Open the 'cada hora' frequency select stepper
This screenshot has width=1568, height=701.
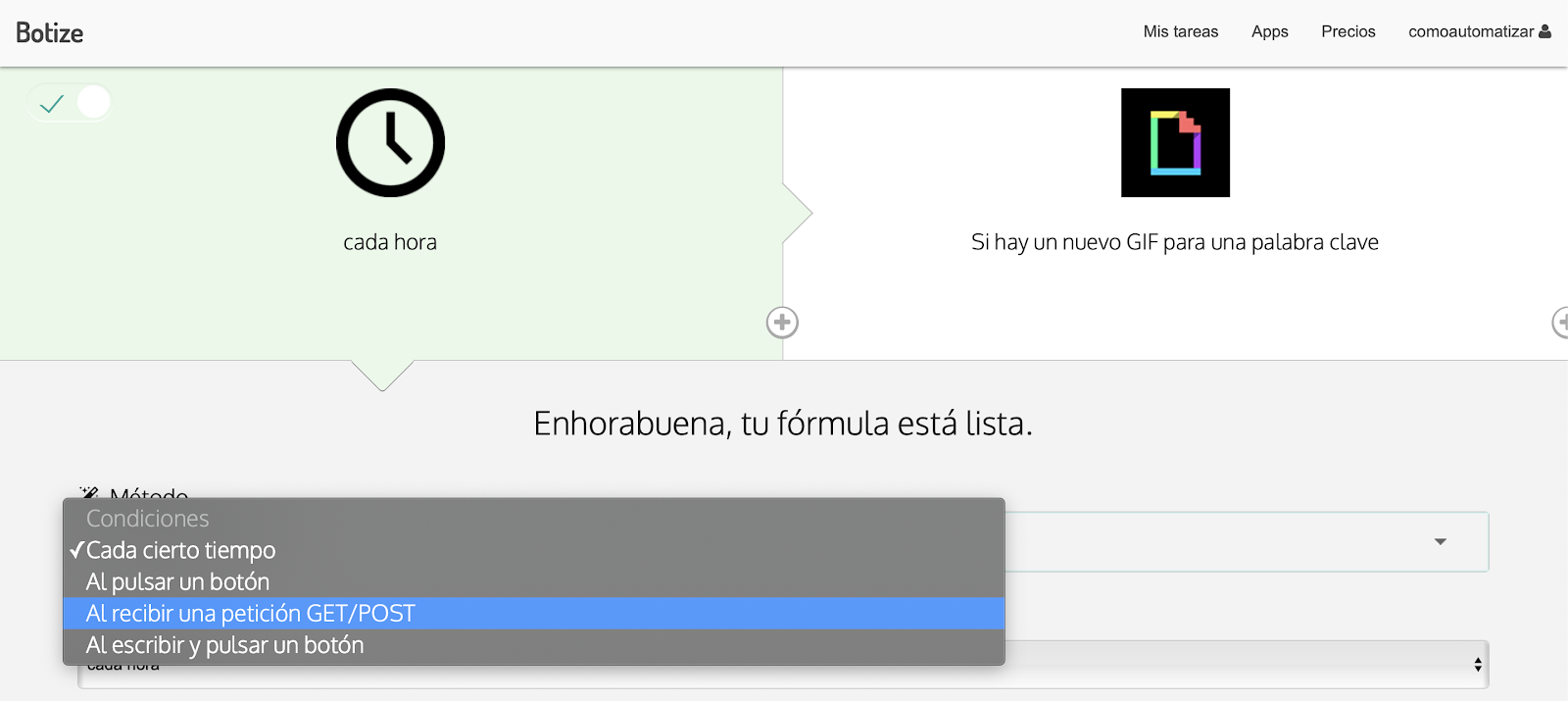pyautogui.click(x=1478, y=665)
